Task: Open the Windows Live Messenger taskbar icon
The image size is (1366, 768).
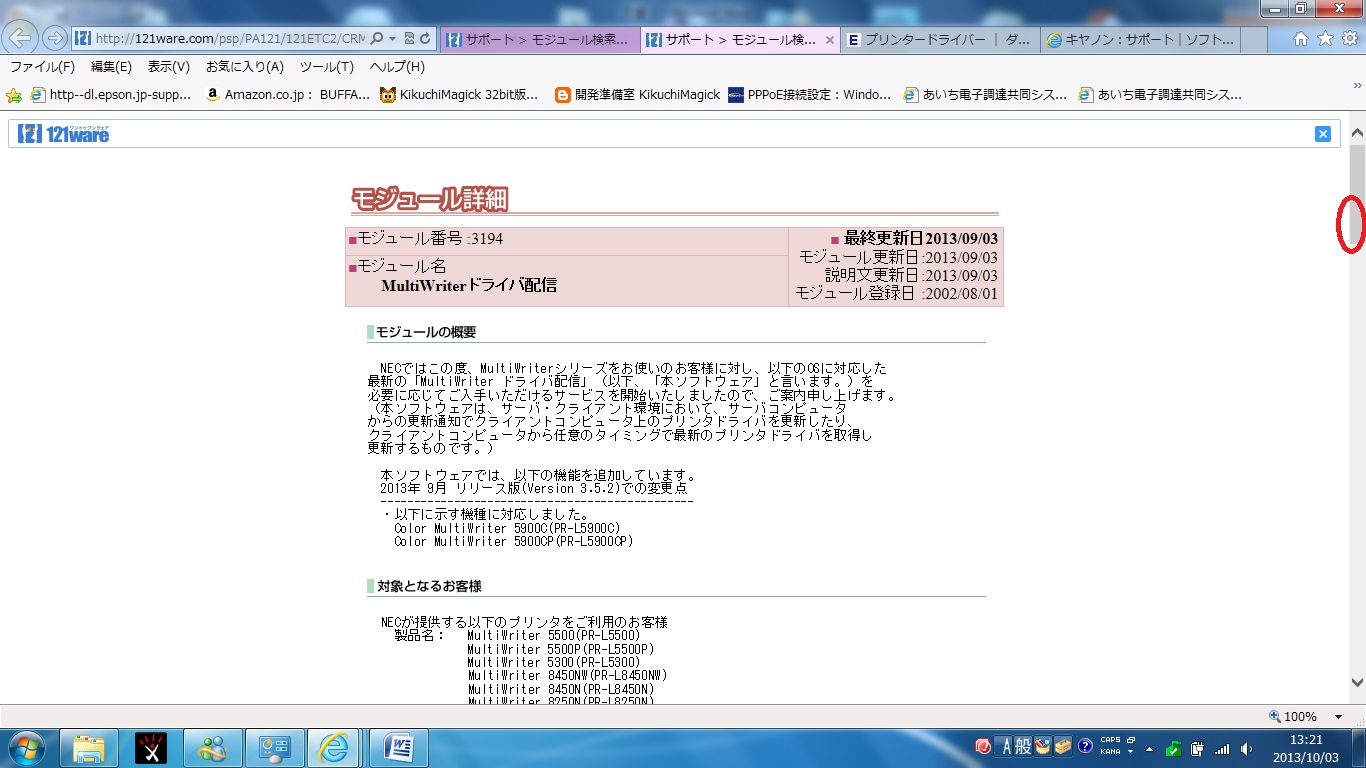Action: click(213, 747)
